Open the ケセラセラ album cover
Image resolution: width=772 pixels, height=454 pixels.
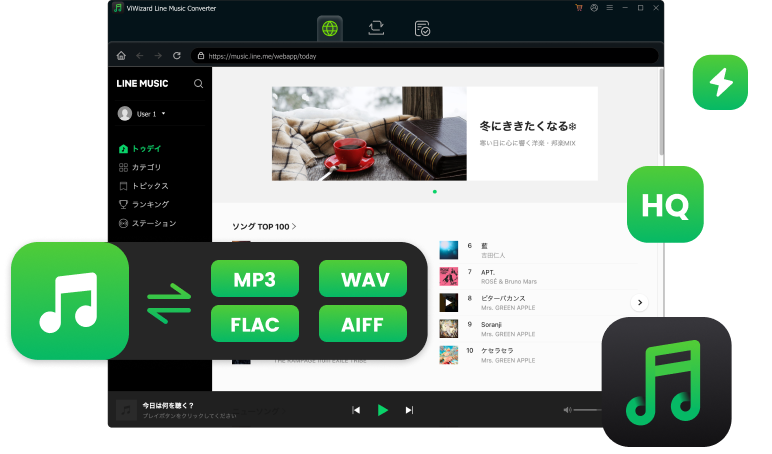pos(449,355)
